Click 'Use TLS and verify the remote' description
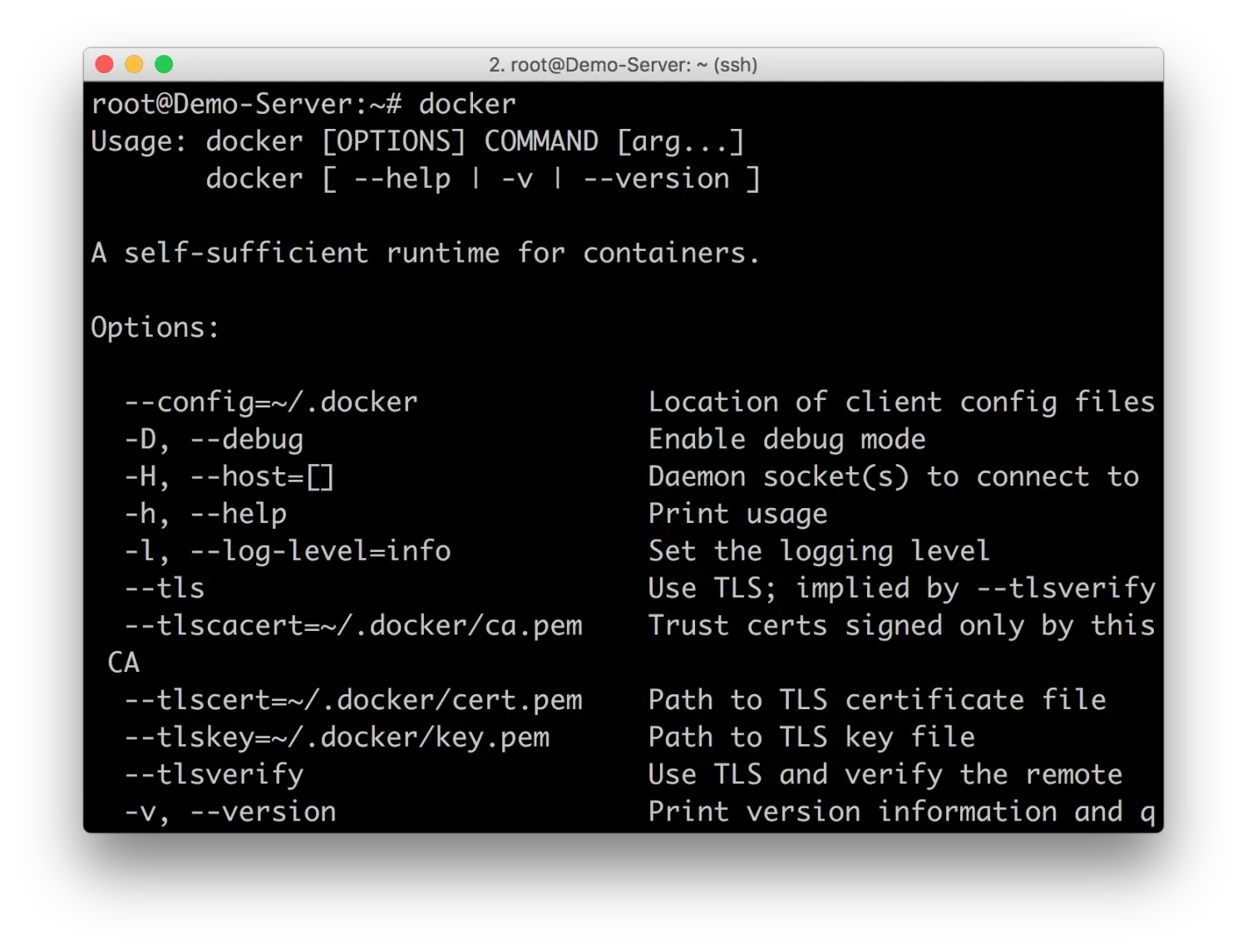Image resolution: width=1247 pixels, height=952 pixels. (x=885, y=775)
